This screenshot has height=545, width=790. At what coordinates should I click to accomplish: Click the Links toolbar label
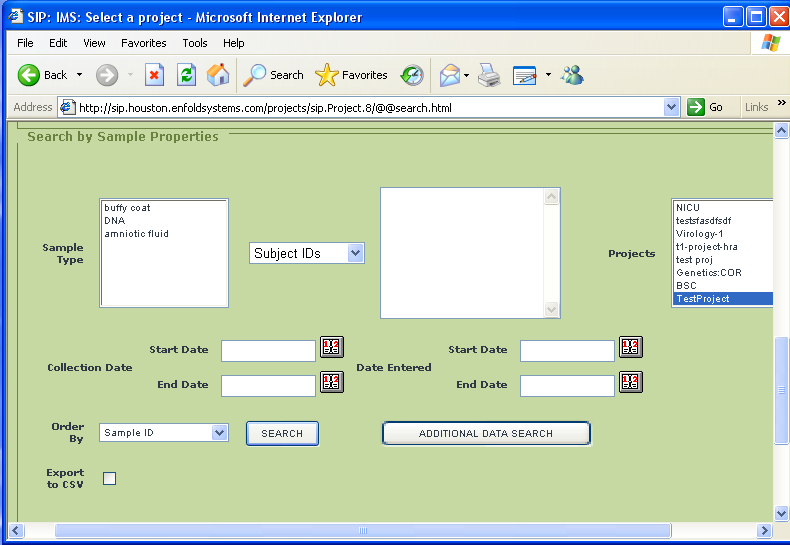point(756,107)
